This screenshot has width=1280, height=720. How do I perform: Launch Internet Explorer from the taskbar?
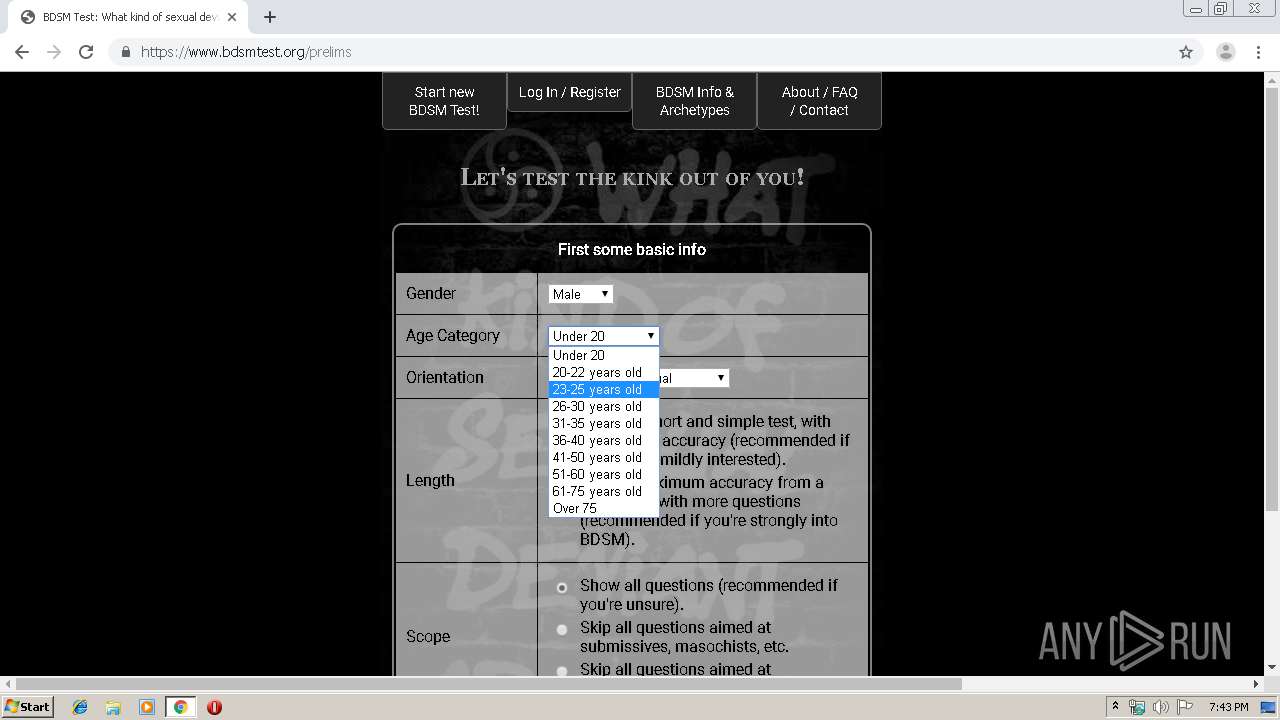[x=80, y=707]
